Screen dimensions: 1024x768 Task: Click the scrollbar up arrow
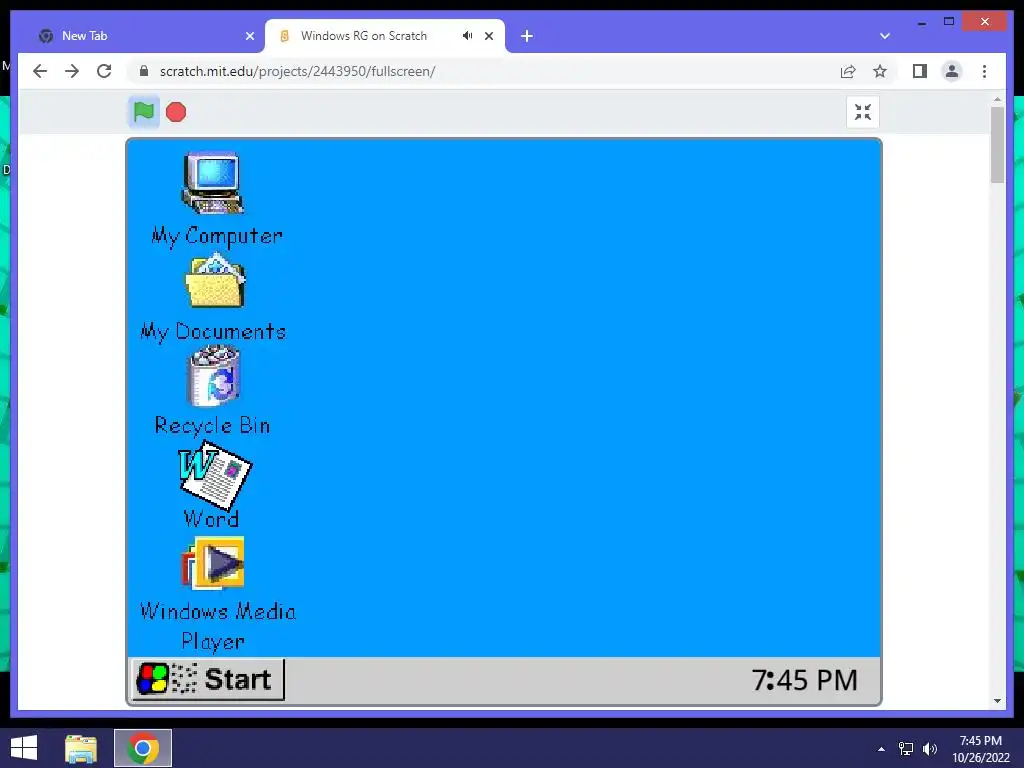997,99
